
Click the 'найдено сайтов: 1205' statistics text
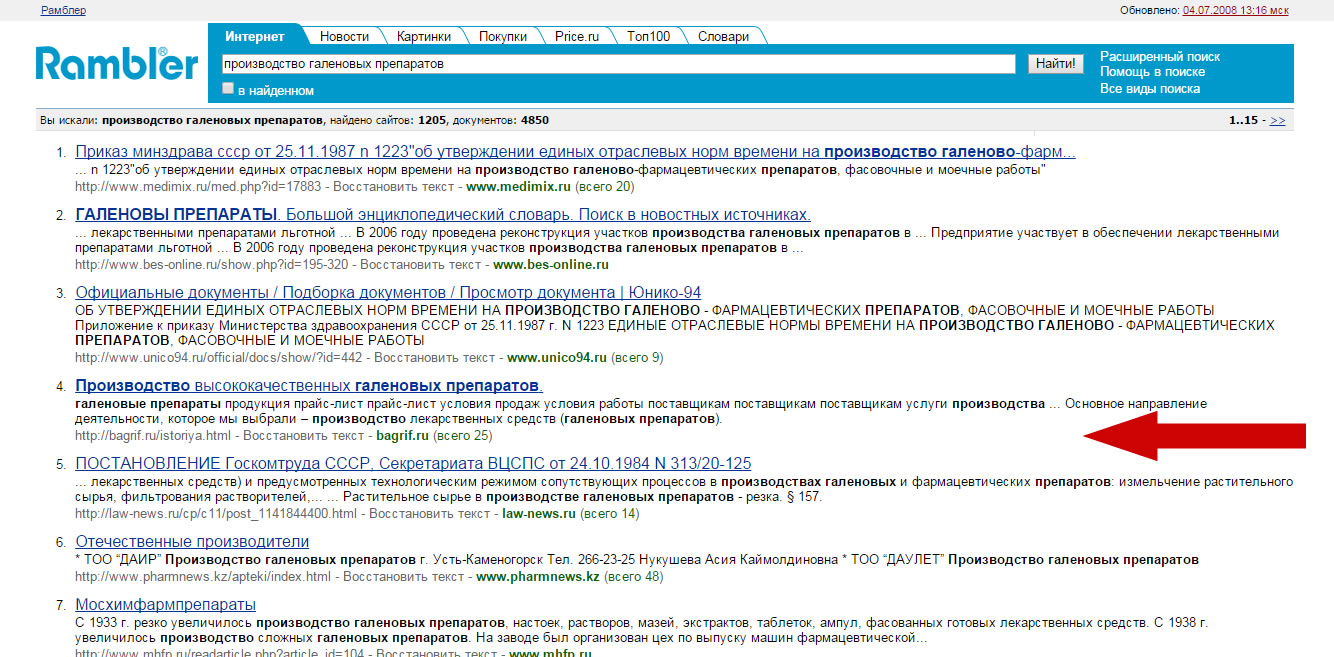click(388, 120)
